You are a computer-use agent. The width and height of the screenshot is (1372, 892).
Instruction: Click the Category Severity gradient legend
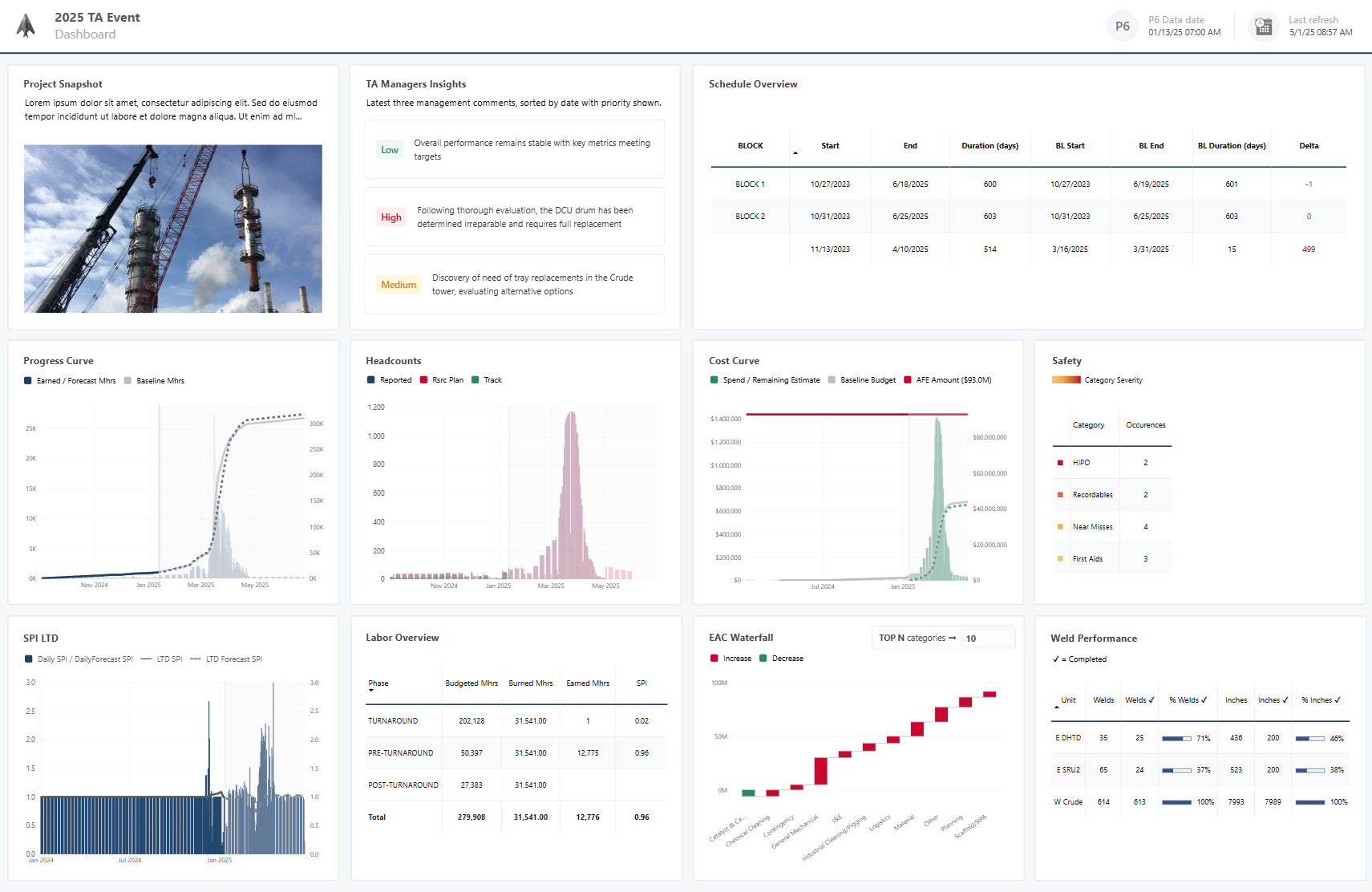coord(1066,380)
